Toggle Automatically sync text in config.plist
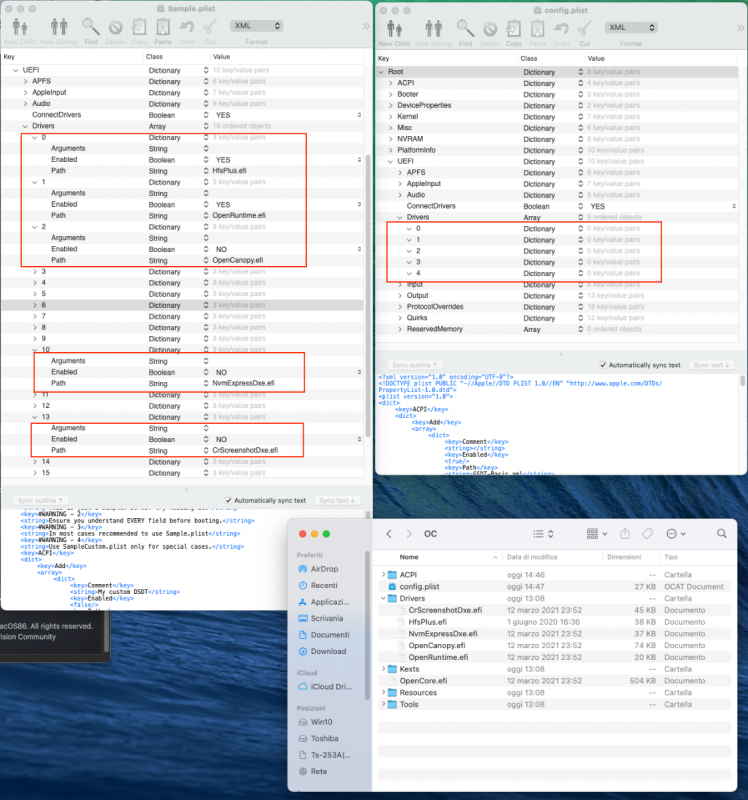Image resolution: width=748 pixels, height=800 pixels. tap(603, 365)
